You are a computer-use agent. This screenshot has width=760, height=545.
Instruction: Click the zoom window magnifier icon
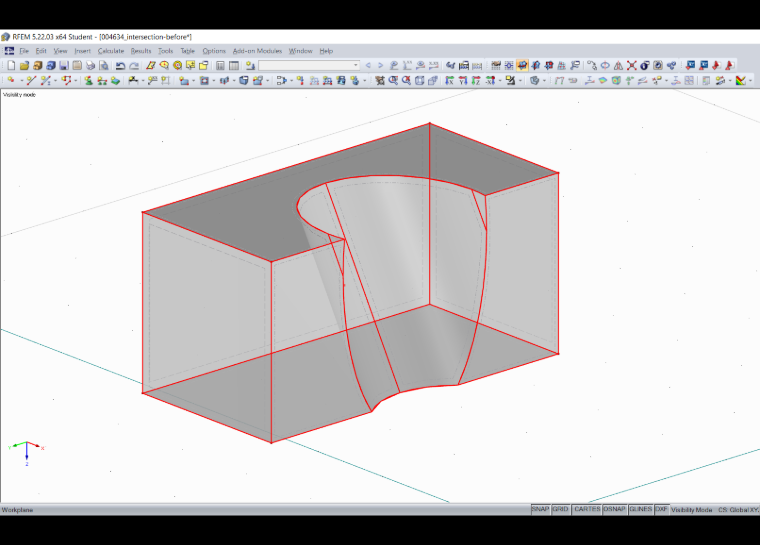click(393, 80)
